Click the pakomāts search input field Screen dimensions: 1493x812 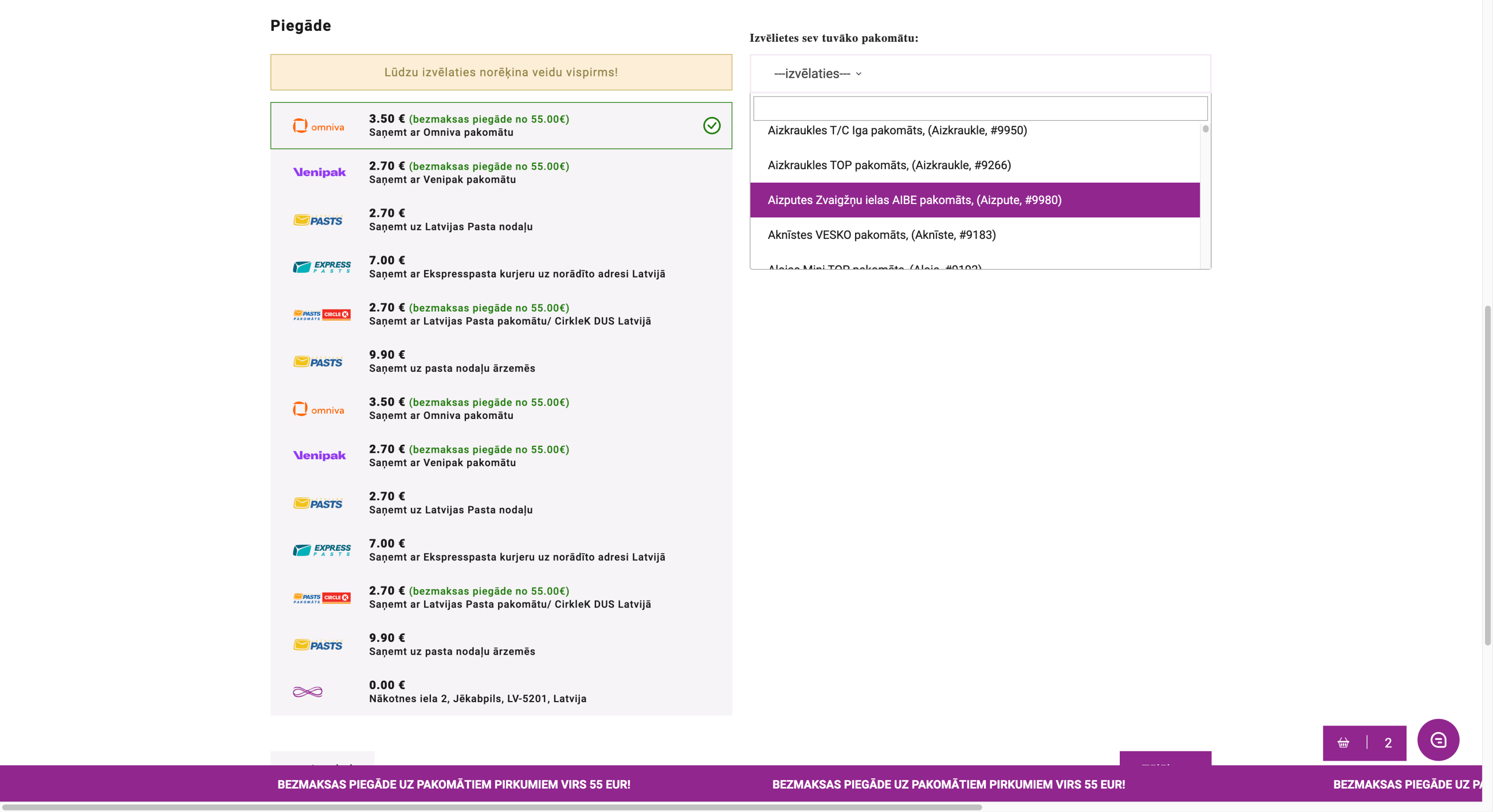click(979, 108)
